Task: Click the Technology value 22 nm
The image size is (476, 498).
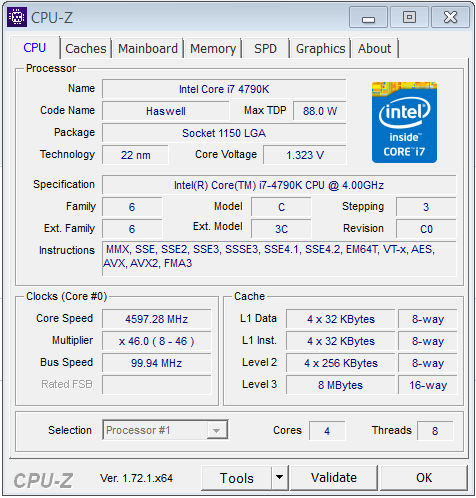Action: (x=135, y=155)
